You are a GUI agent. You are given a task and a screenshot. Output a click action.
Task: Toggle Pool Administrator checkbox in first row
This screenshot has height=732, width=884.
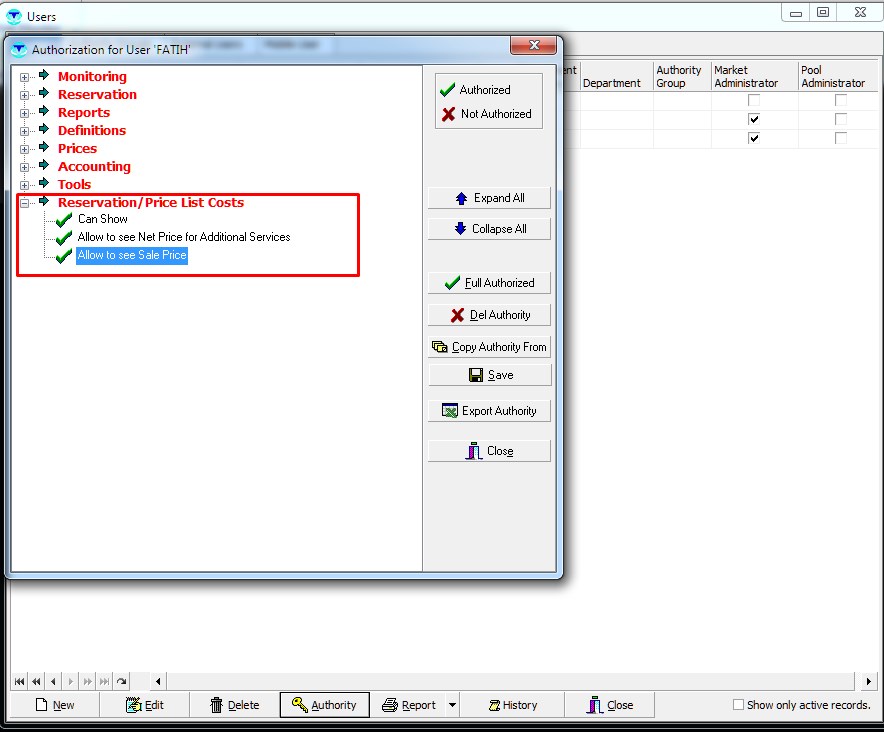[841, 101]
